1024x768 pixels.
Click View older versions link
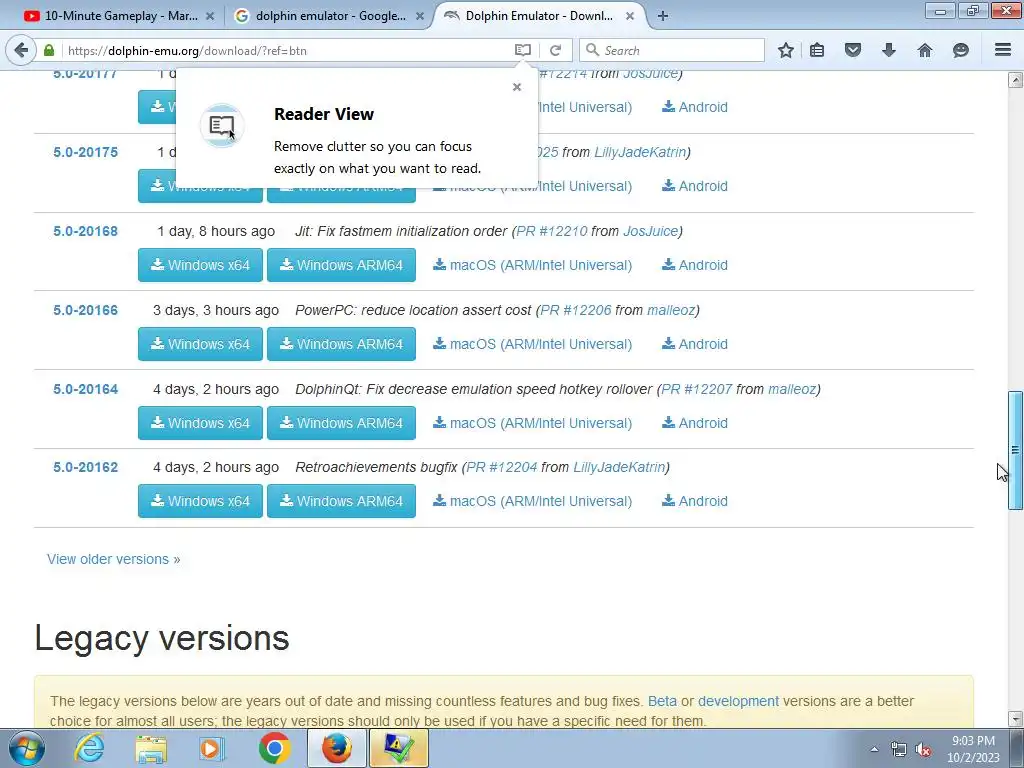pyautogui.click(x=114, y=559)
